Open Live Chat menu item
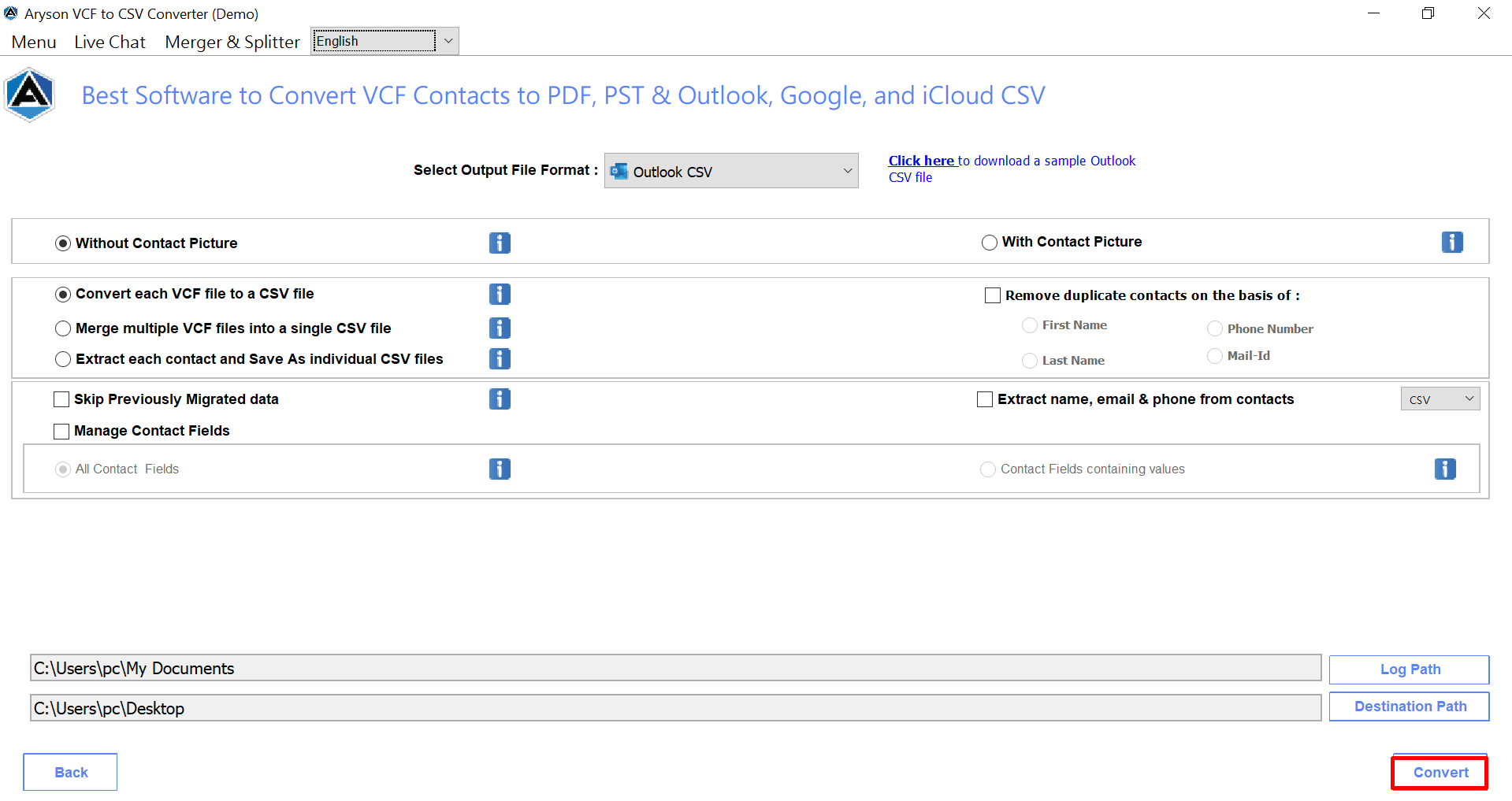This screenshot has width=1512, height=801. click(x=110, y=42)
